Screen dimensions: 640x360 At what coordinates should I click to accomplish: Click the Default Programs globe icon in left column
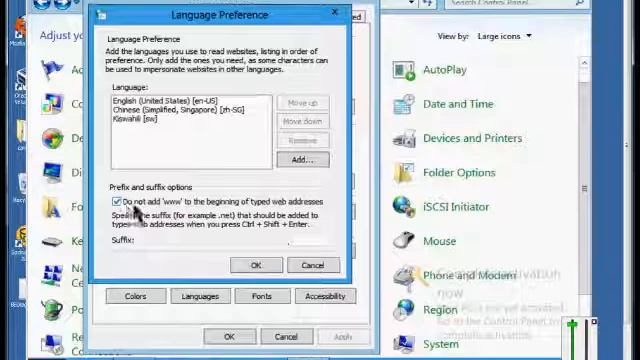[52, 138]
